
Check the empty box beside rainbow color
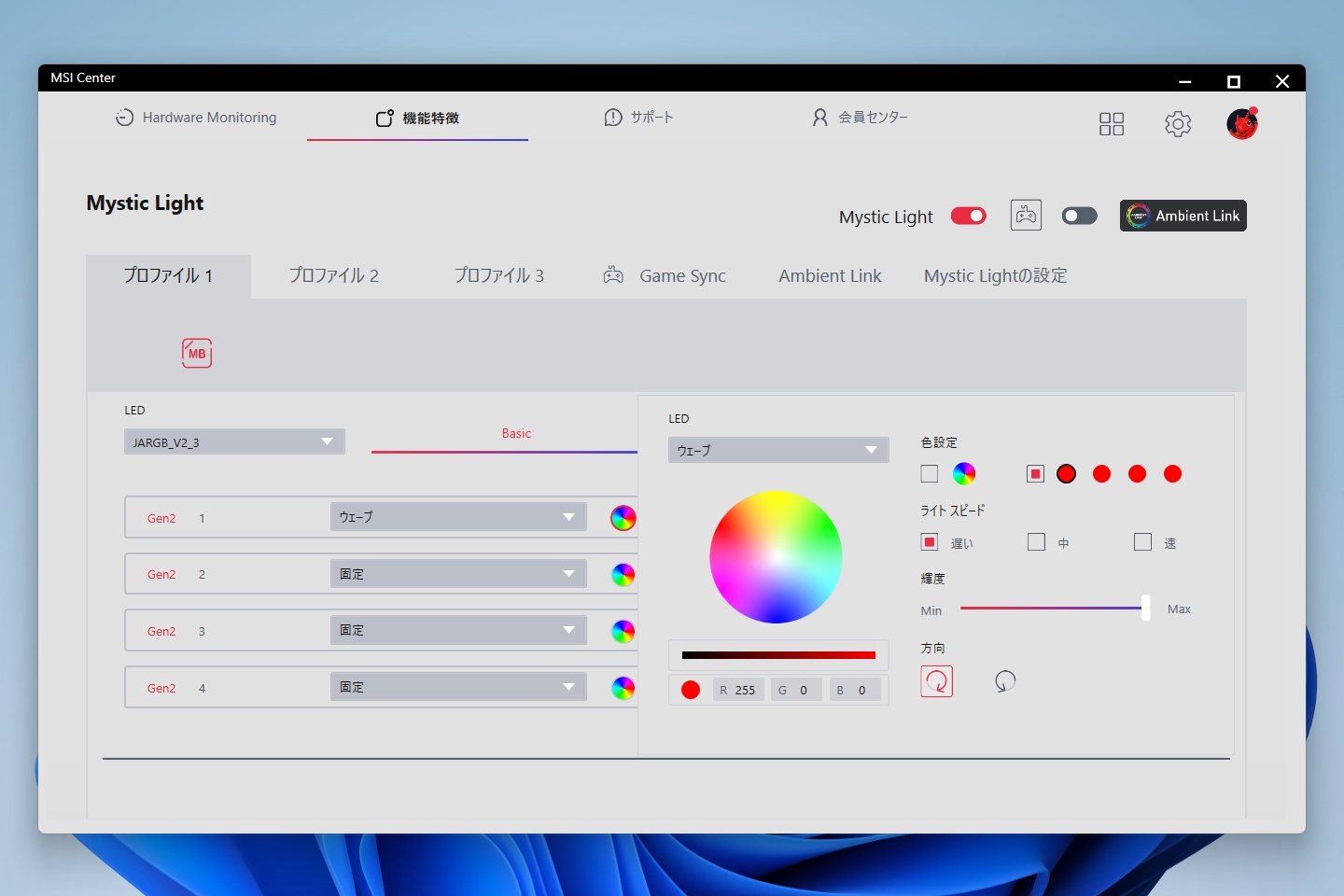coord(930,474)
